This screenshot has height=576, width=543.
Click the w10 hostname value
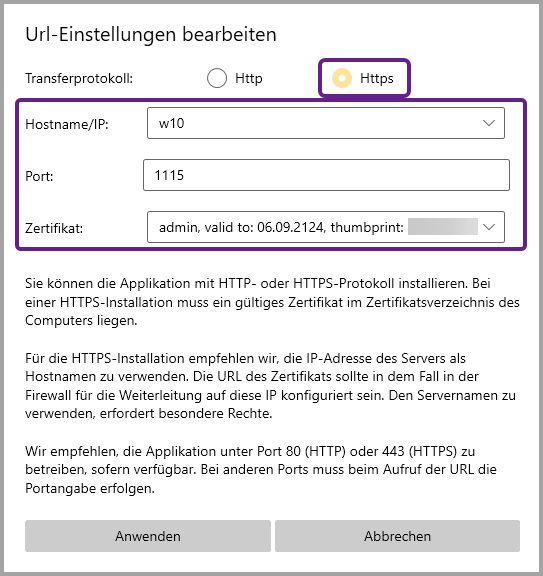(x=172, y=123)
